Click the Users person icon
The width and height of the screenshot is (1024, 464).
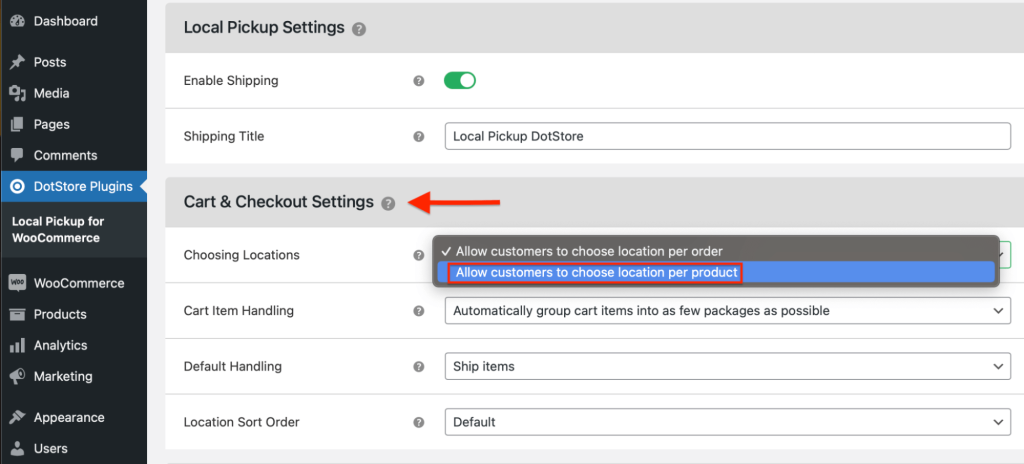point(18,449)
